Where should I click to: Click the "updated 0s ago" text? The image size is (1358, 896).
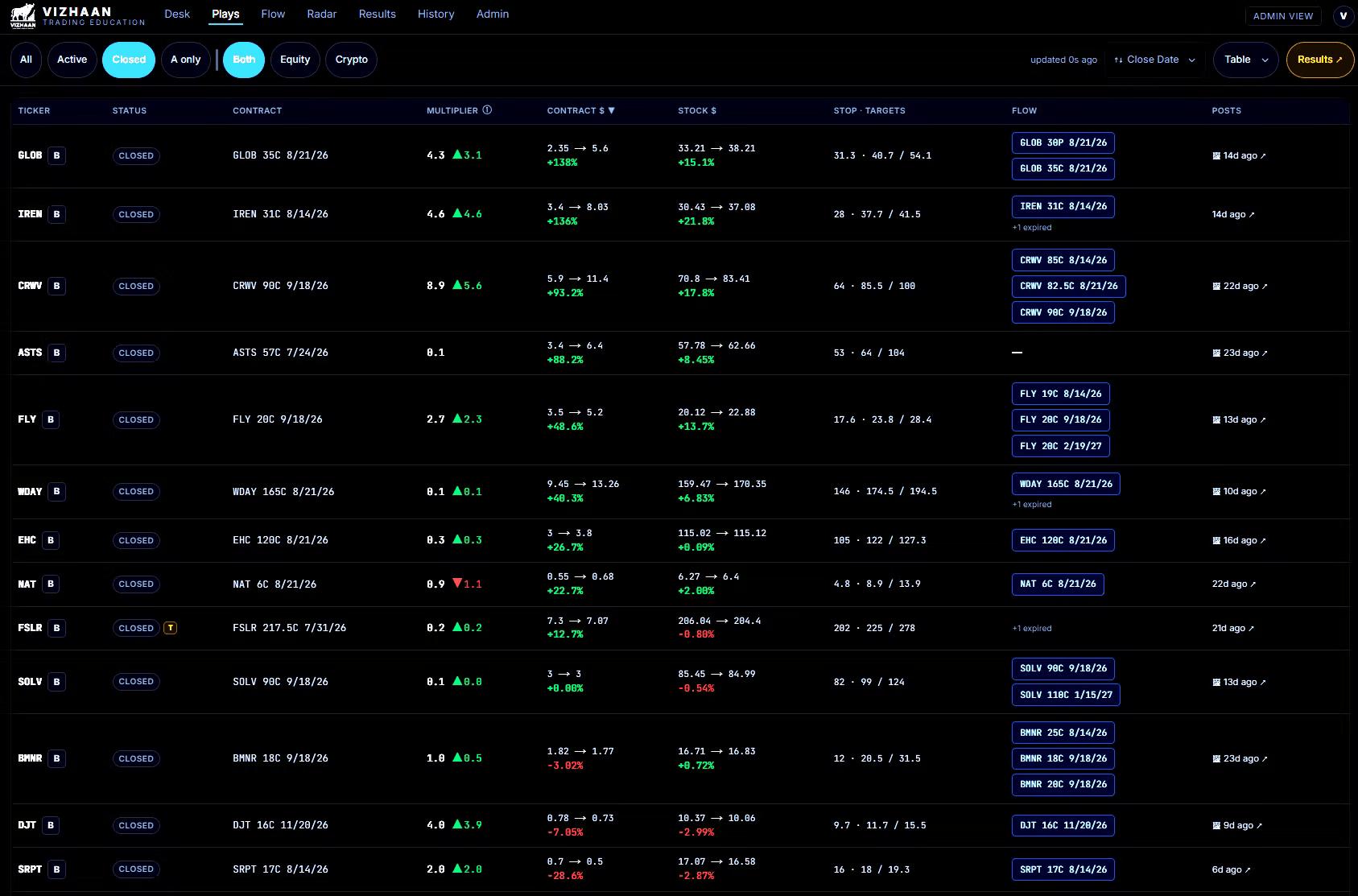(x=1063, y=60)
